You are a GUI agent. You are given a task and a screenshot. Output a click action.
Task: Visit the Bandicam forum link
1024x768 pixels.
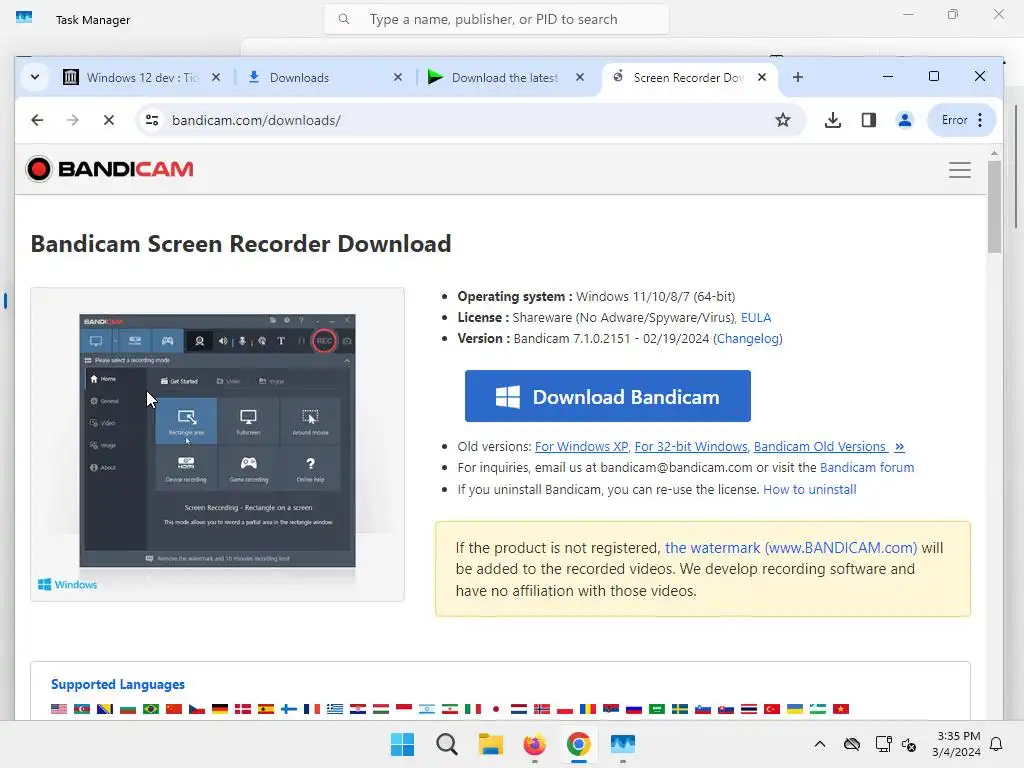pos(867,468)
